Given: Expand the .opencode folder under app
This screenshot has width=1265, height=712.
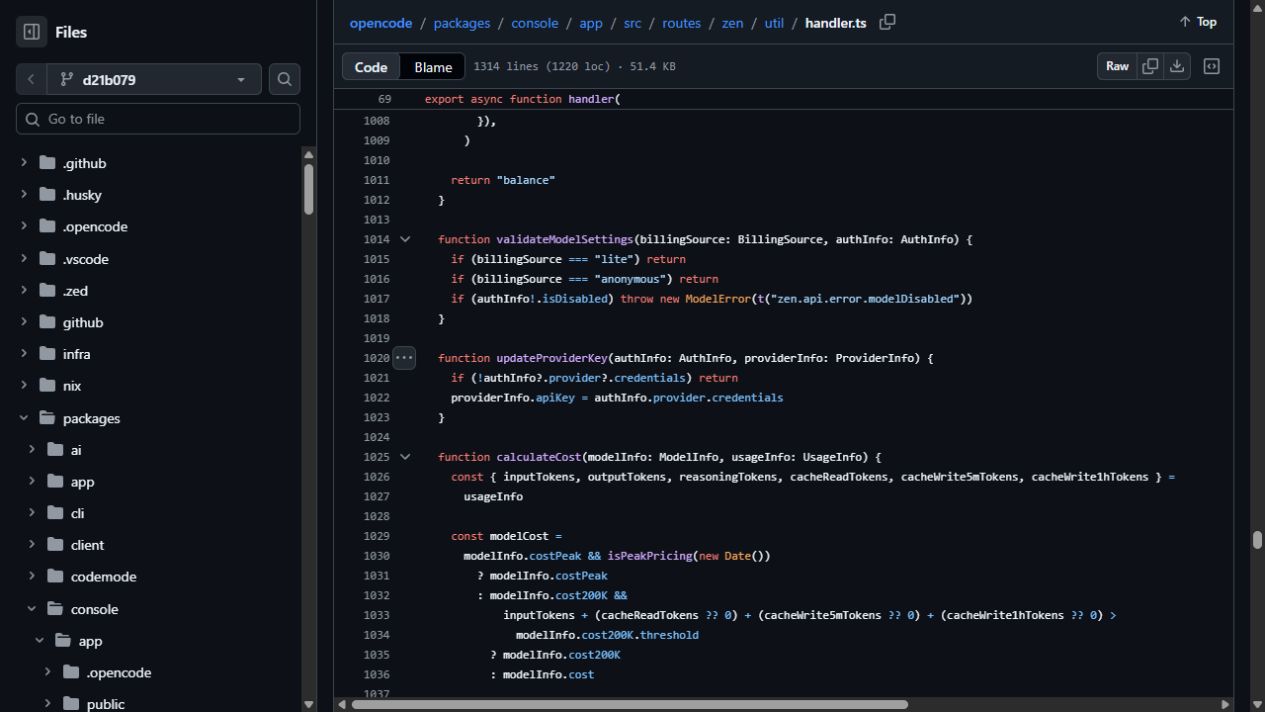Looking at the screenshot, I should (48, 672).
